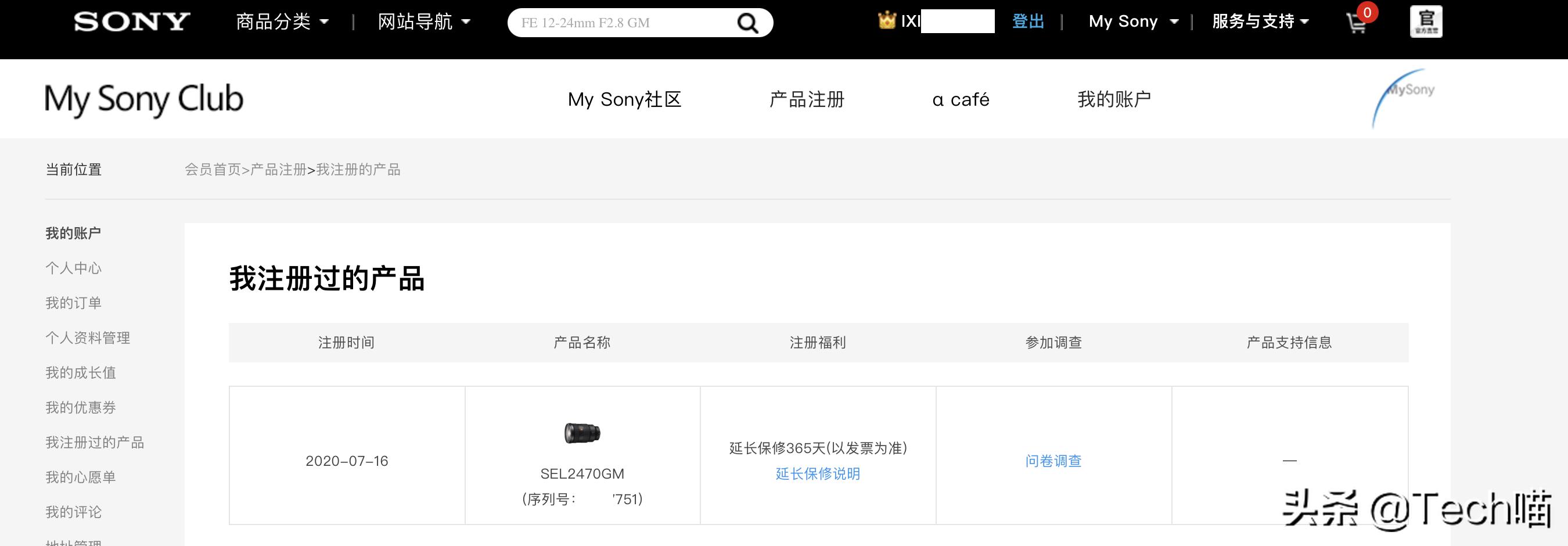Open the shopping cart icon
Image resolution: width=1568 pixels, height=546 pixels.
(x=1356, y=23)
